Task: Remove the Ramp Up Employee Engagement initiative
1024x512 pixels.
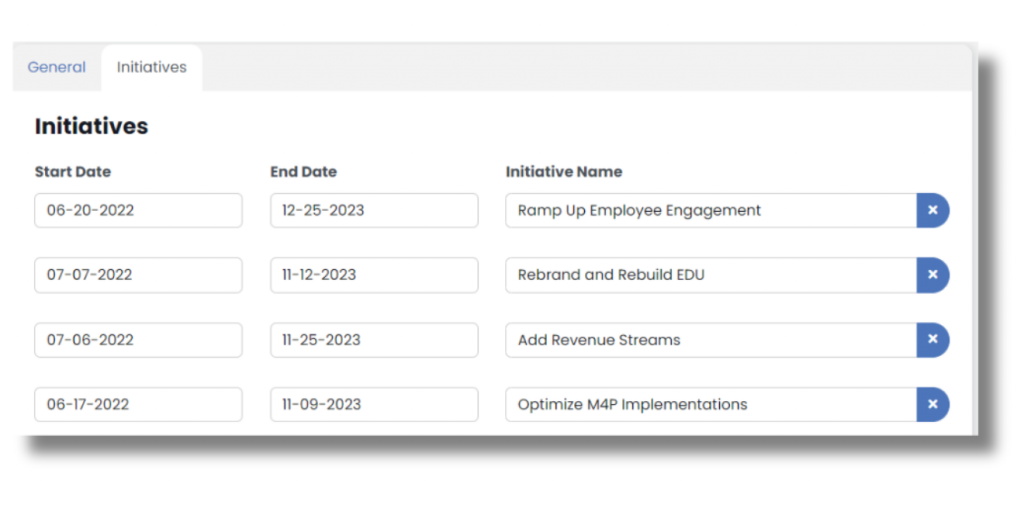Action: pyautogui.click(x=932, y=211)
